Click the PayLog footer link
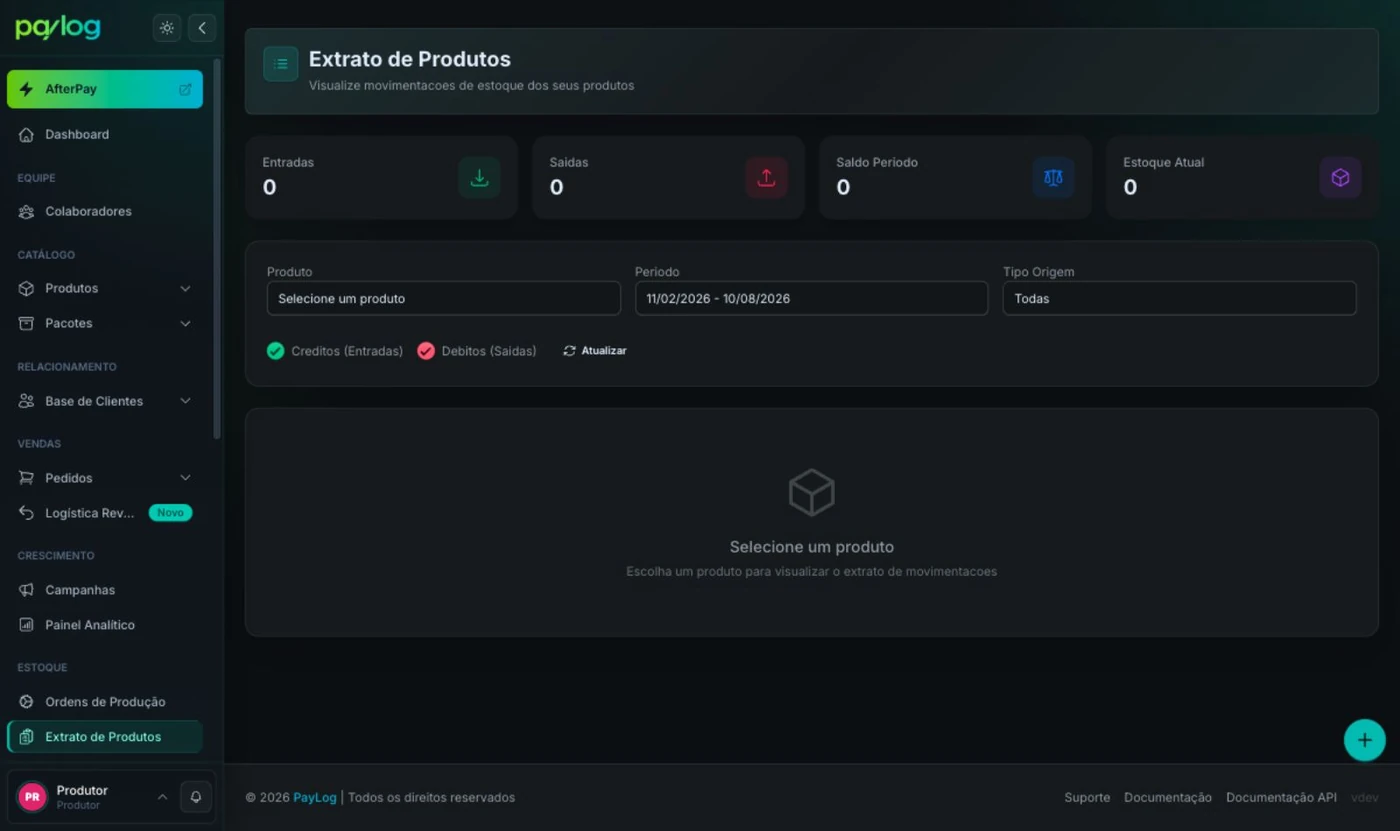 point(315,798)
